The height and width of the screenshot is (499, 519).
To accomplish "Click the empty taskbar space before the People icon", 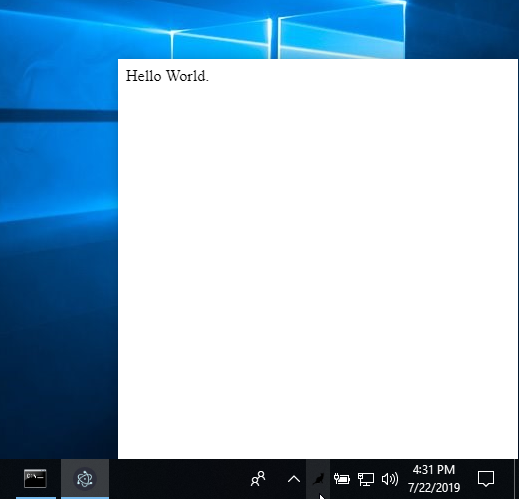I will [x=177, y=479].
